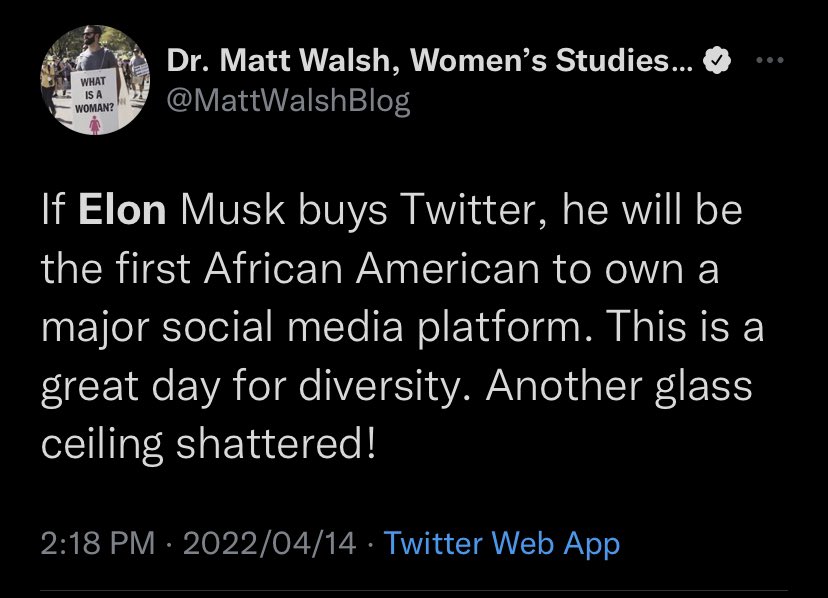The width and height of the screenshot is (828, 598).
Task: Click the phrase ceiling shattered!
Action: tap(209, 445)
